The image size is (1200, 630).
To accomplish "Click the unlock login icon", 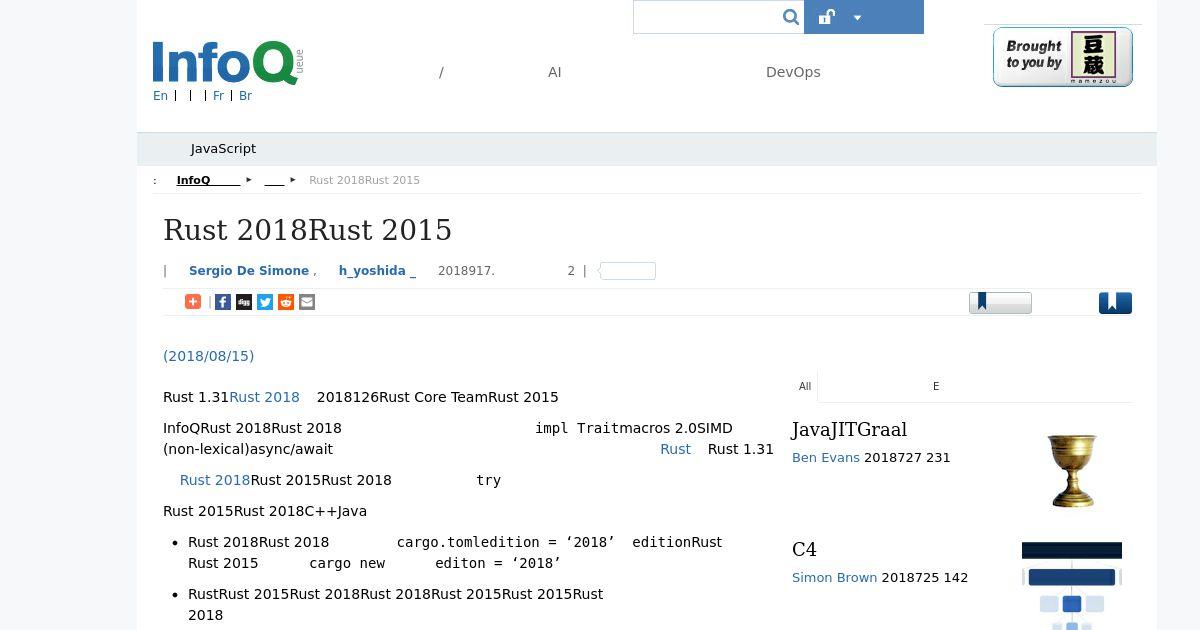I will coord(826,17).
